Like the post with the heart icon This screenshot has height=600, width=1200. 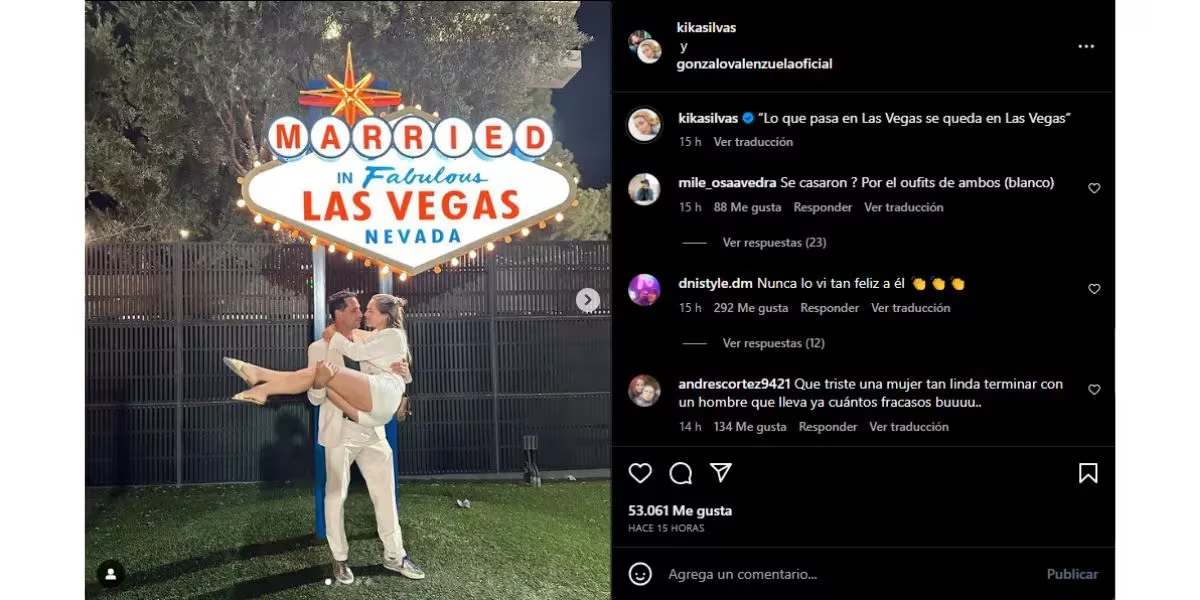640,473
